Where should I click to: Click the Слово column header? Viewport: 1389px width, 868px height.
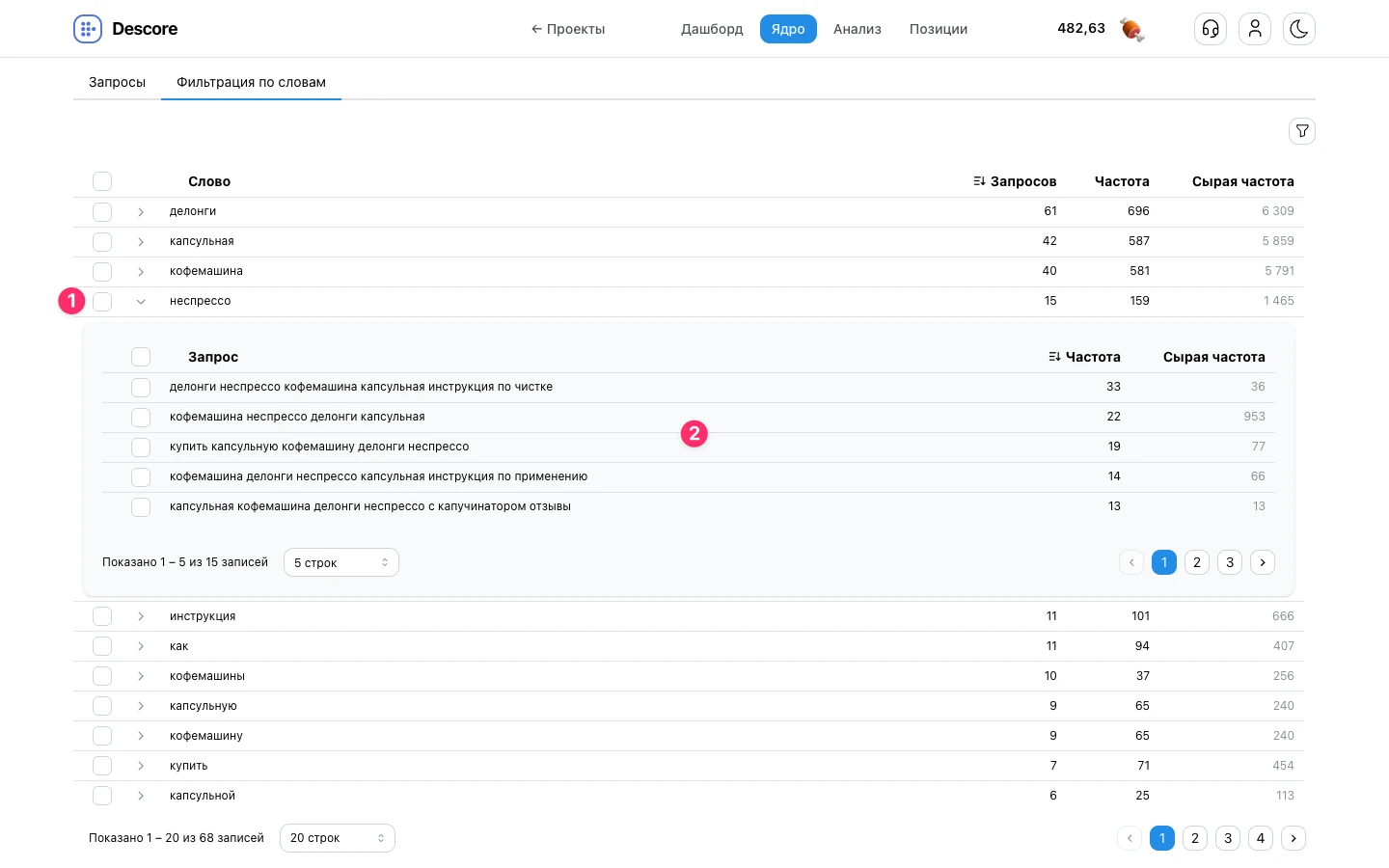tap(209, 181)
